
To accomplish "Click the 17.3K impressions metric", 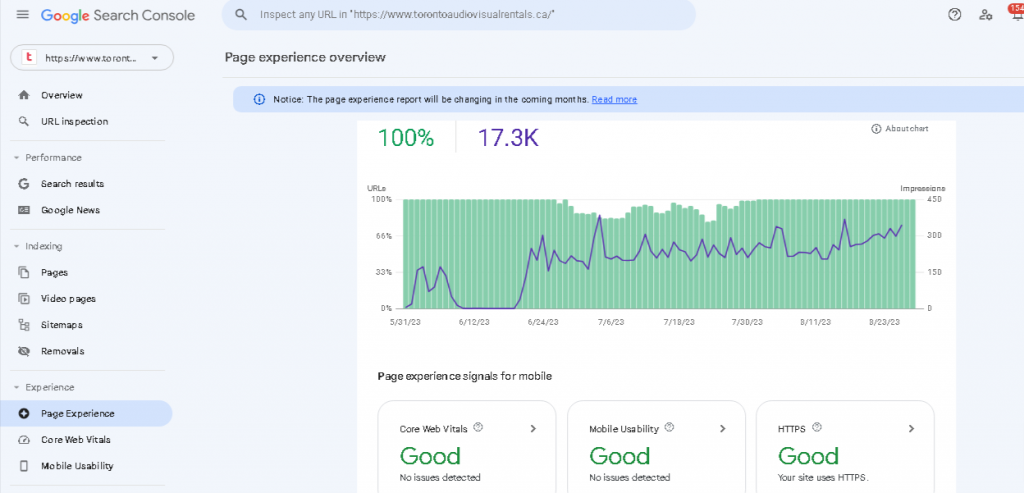I will [508, 138].
